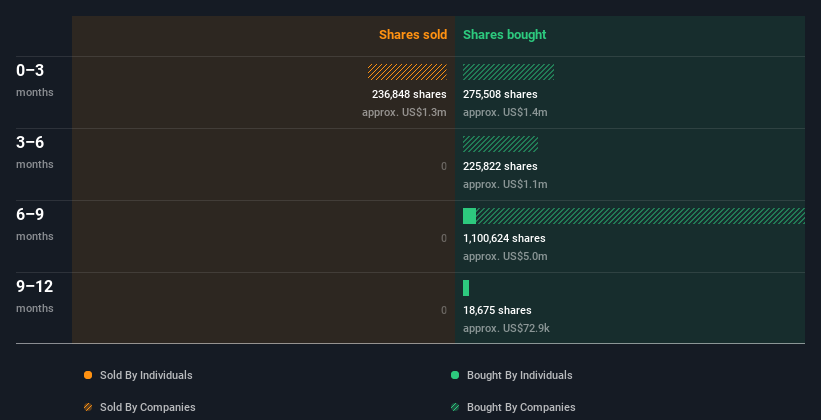The width and height of the screenshot is (821, 420).
Task: Click the approx. US$1.4m bought amount
Action: pyautogui.click(x=505, y=112)
